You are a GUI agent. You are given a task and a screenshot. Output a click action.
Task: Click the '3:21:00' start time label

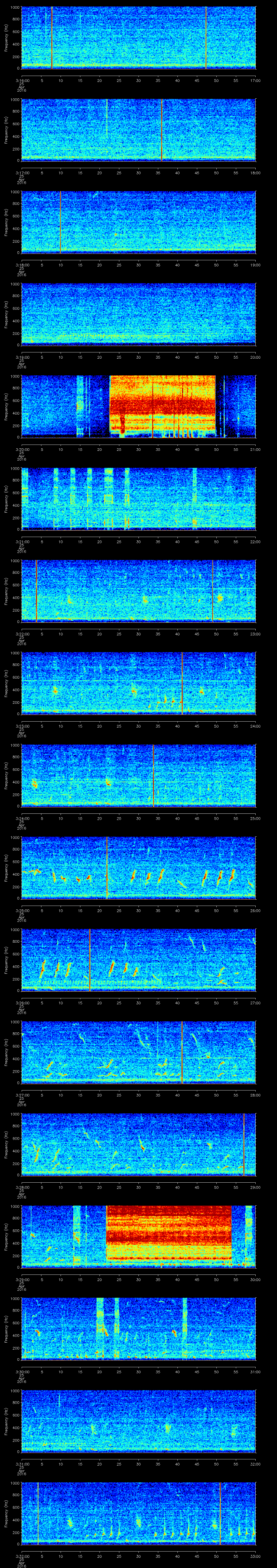tap(22, 542)
